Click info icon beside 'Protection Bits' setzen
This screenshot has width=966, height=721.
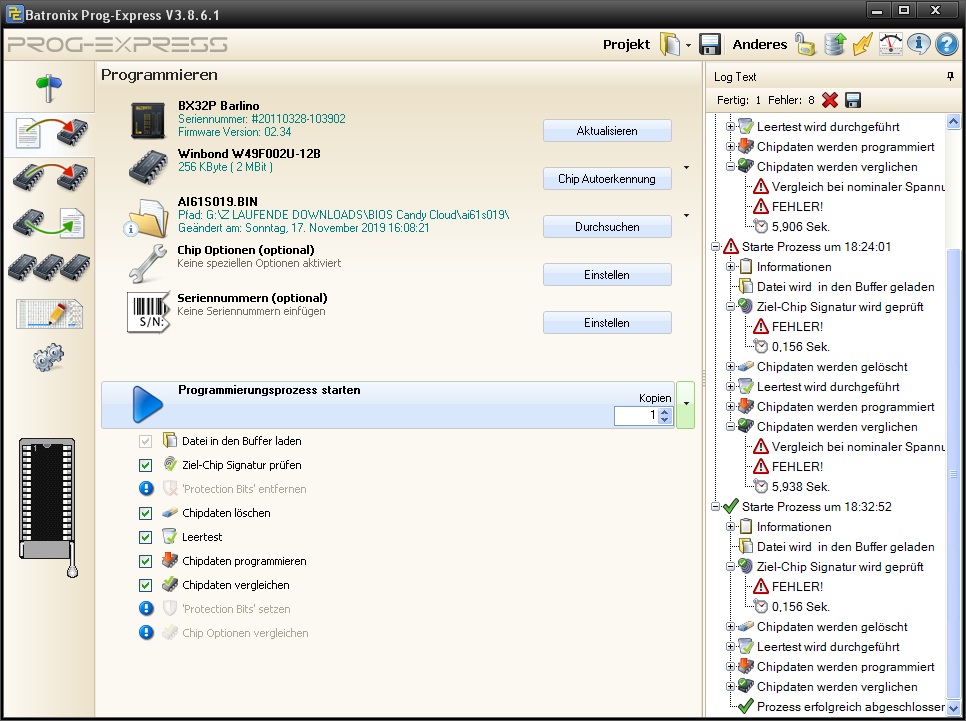coord(146,609)
